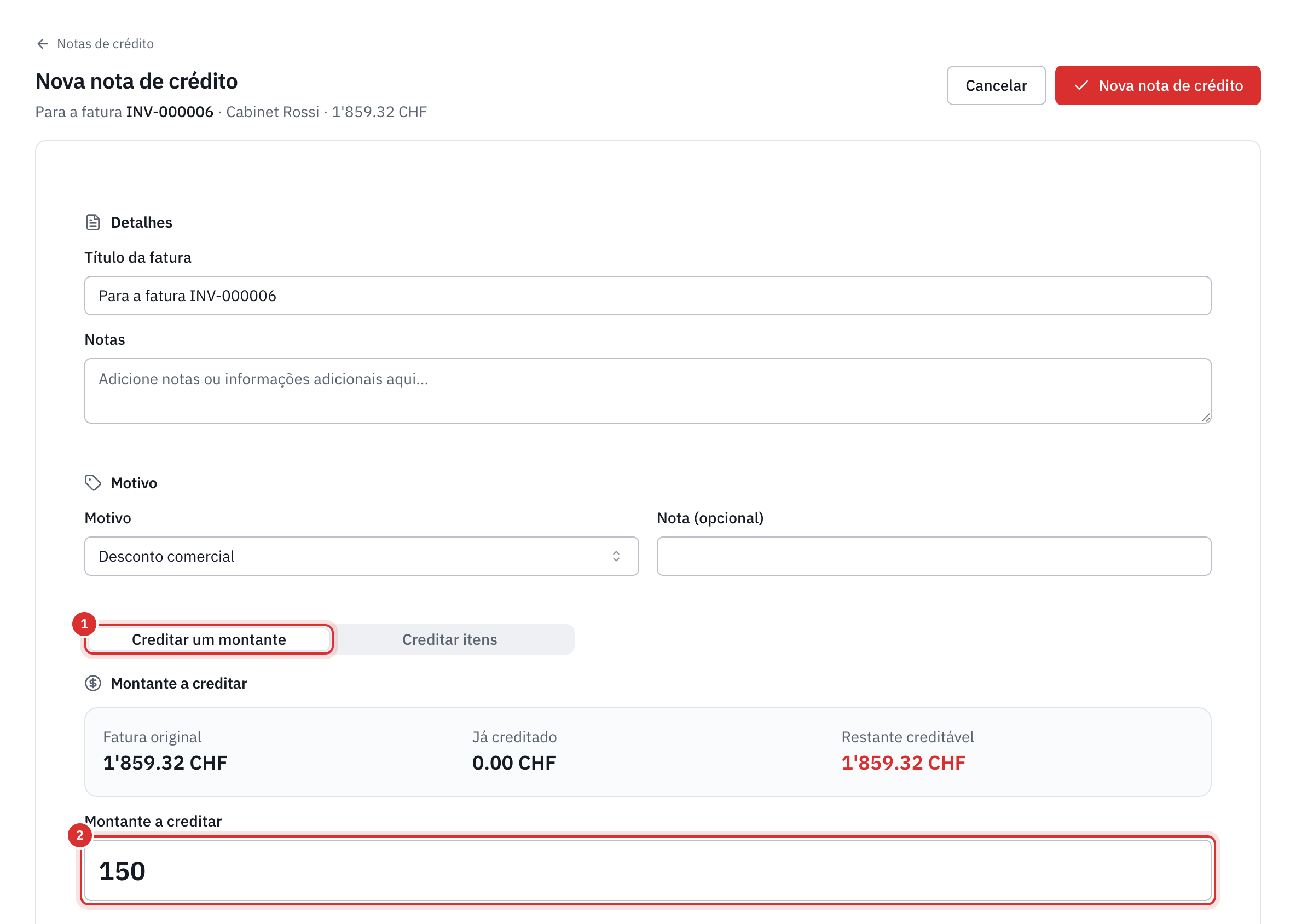Click the dollar coin icon beside Montante a creditar

[x=92, y=683]
